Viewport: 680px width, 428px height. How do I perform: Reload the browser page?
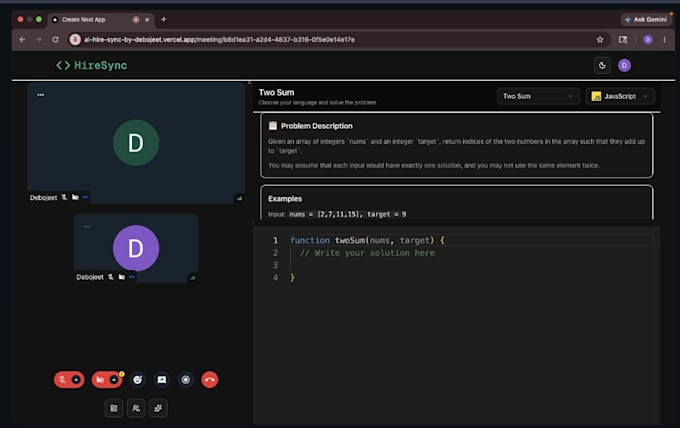[56, 39]
